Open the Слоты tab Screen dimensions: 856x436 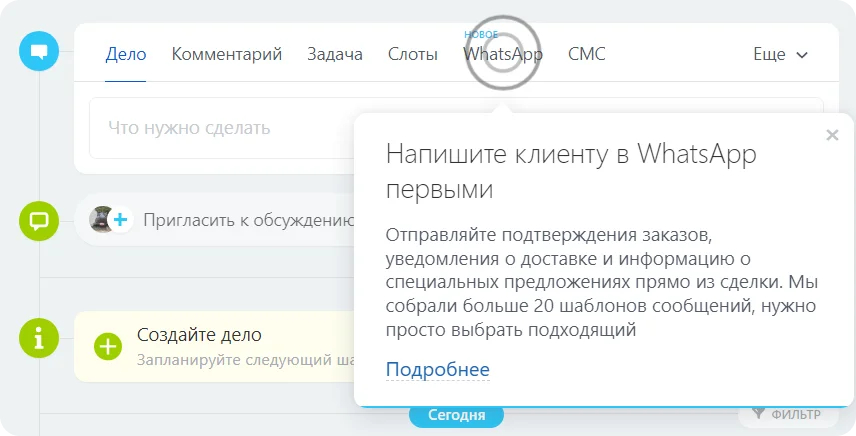tap(413, 54)
